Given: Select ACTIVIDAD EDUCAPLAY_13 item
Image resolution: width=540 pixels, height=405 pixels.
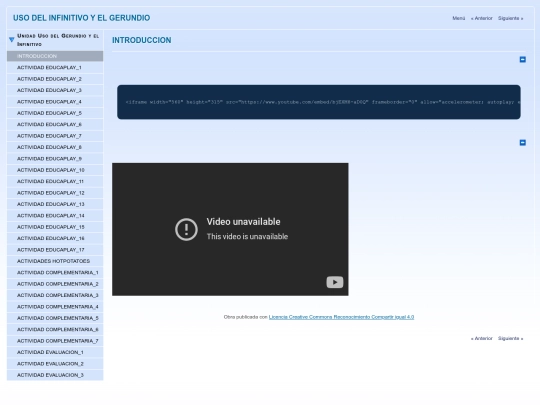Looking at the screenshot, I should point(55,204).
